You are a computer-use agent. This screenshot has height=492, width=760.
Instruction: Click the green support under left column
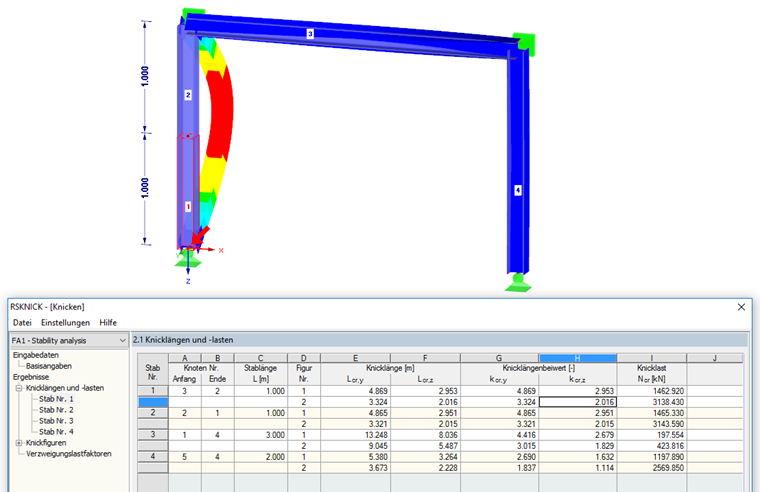(188, 259)
